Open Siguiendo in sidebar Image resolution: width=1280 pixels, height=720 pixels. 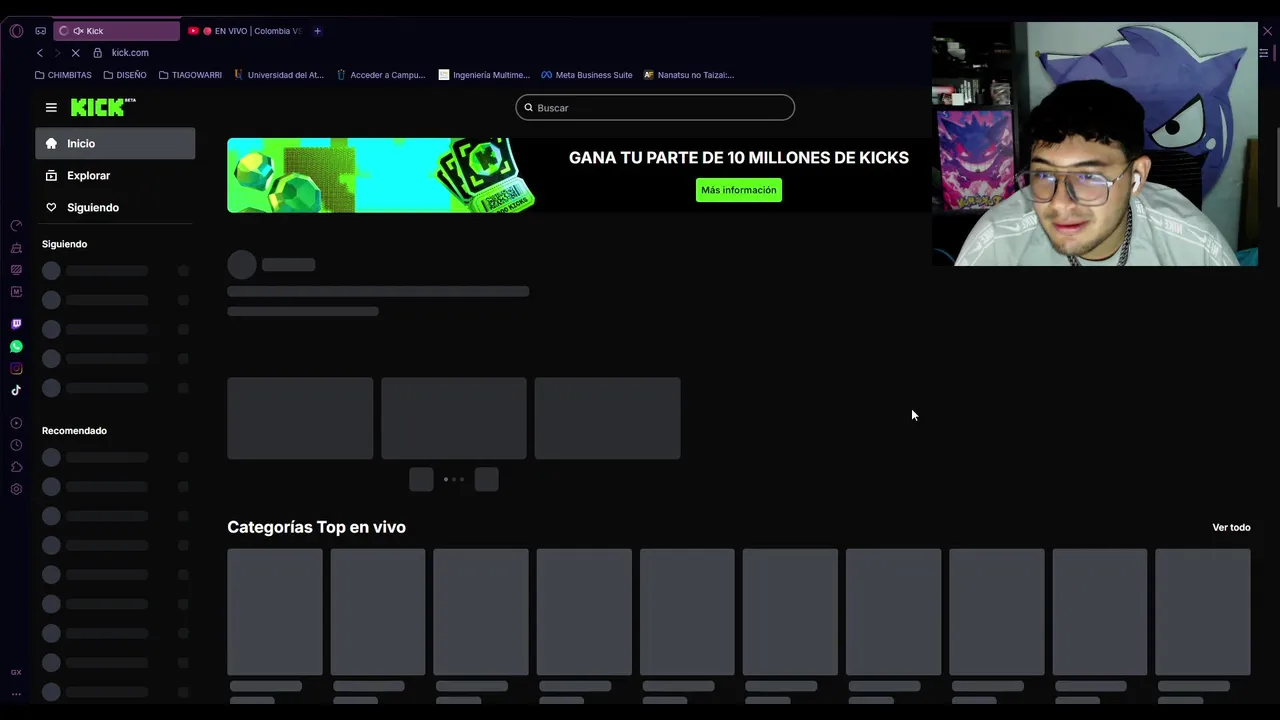pyautogui.click(x=115, y=207)
